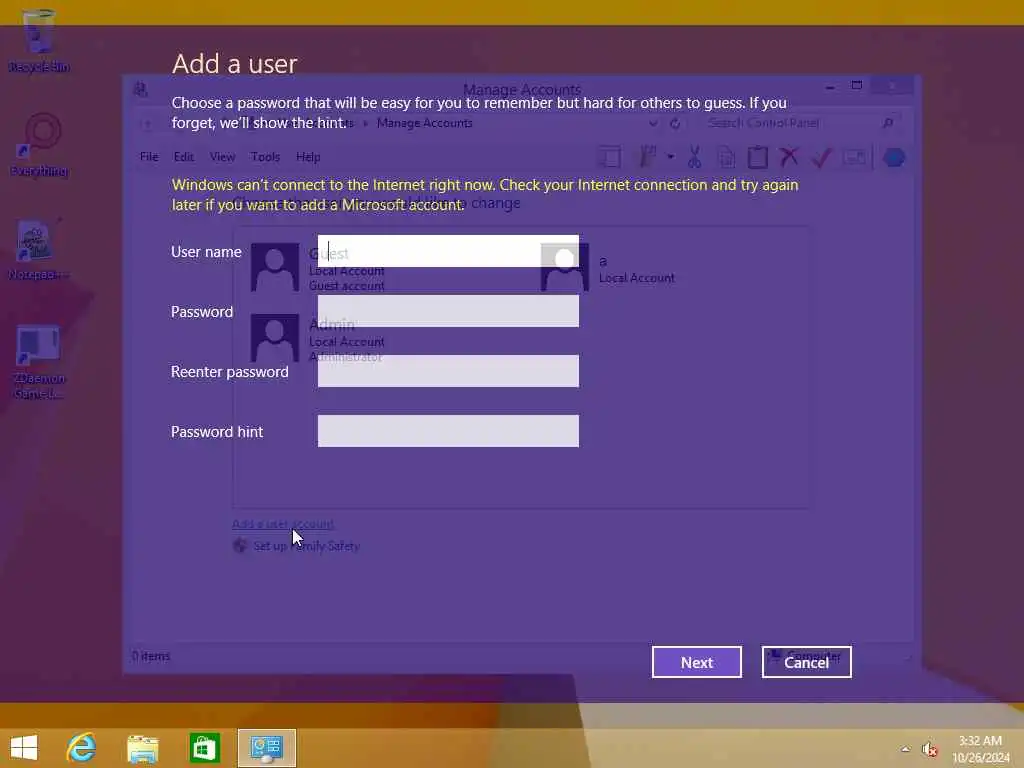This screenshot has height=768, width=1024.
Task: Select Daemon Tools desktop shortcut
Action: [39, 362]
